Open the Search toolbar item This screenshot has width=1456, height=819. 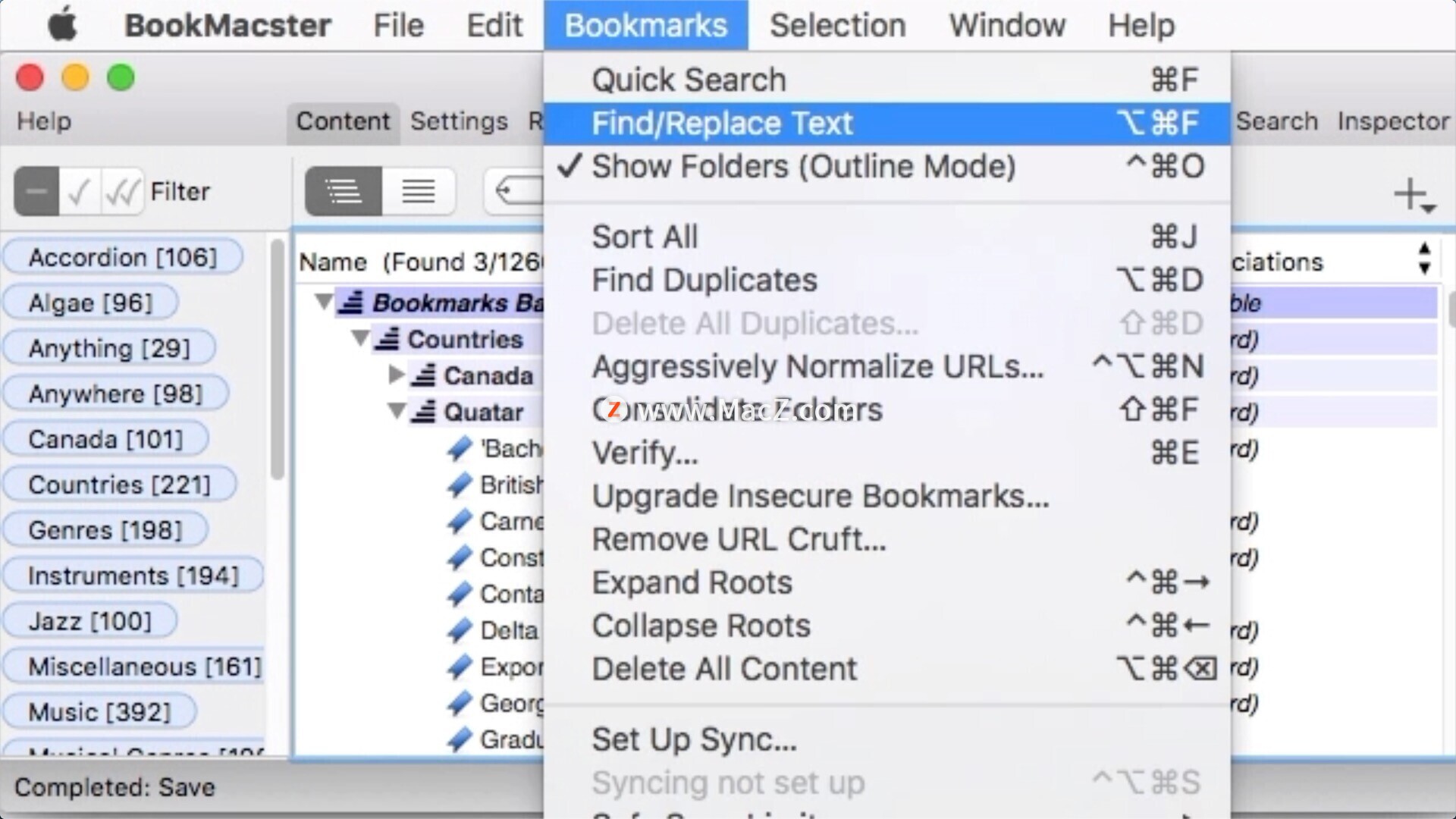tap(1277, 121)
